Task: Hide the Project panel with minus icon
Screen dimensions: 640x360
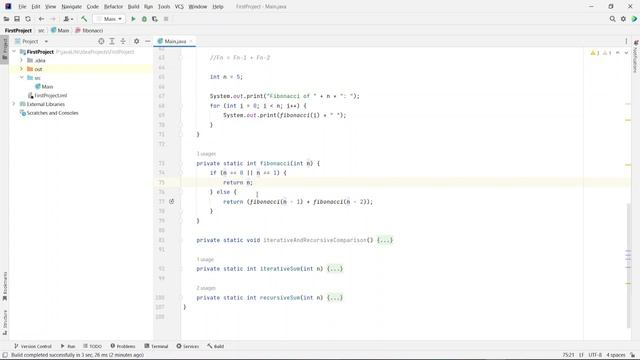Action: 147,41
